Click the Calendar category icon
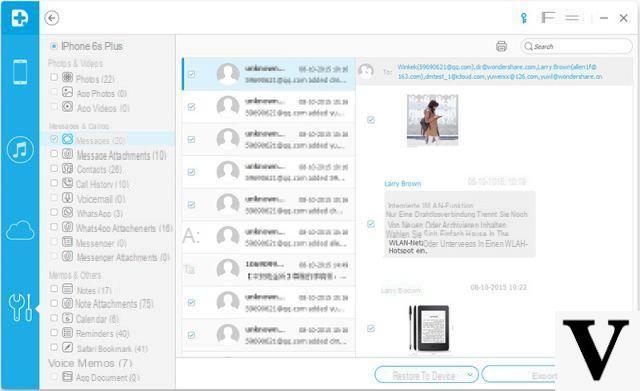Image resolution: width=640 pixels, height=391 pixels. (67, 318)
